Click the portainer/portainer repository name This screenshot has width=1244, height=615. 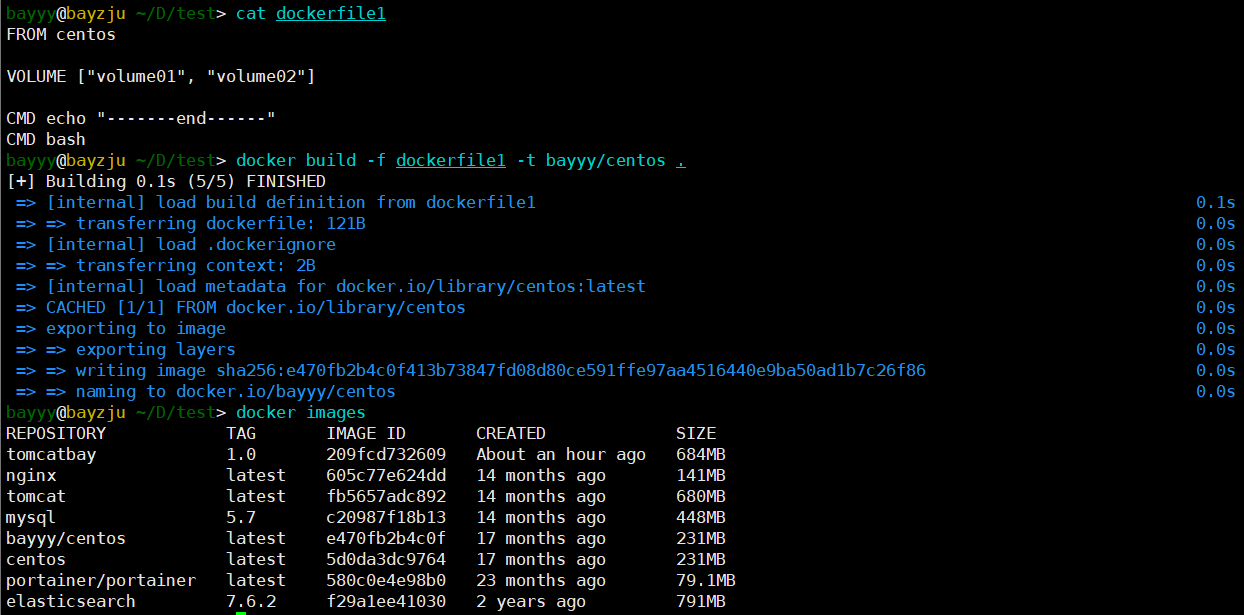[101, 580]
